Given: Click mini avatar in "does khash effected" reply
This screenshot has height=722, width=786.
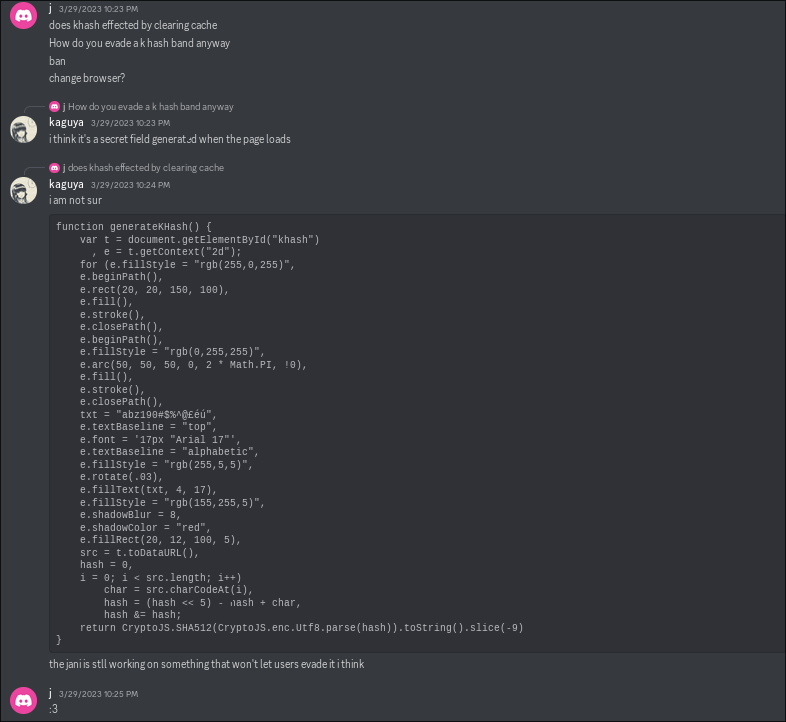Looking at the screenshot, I should tap(54, 168).
